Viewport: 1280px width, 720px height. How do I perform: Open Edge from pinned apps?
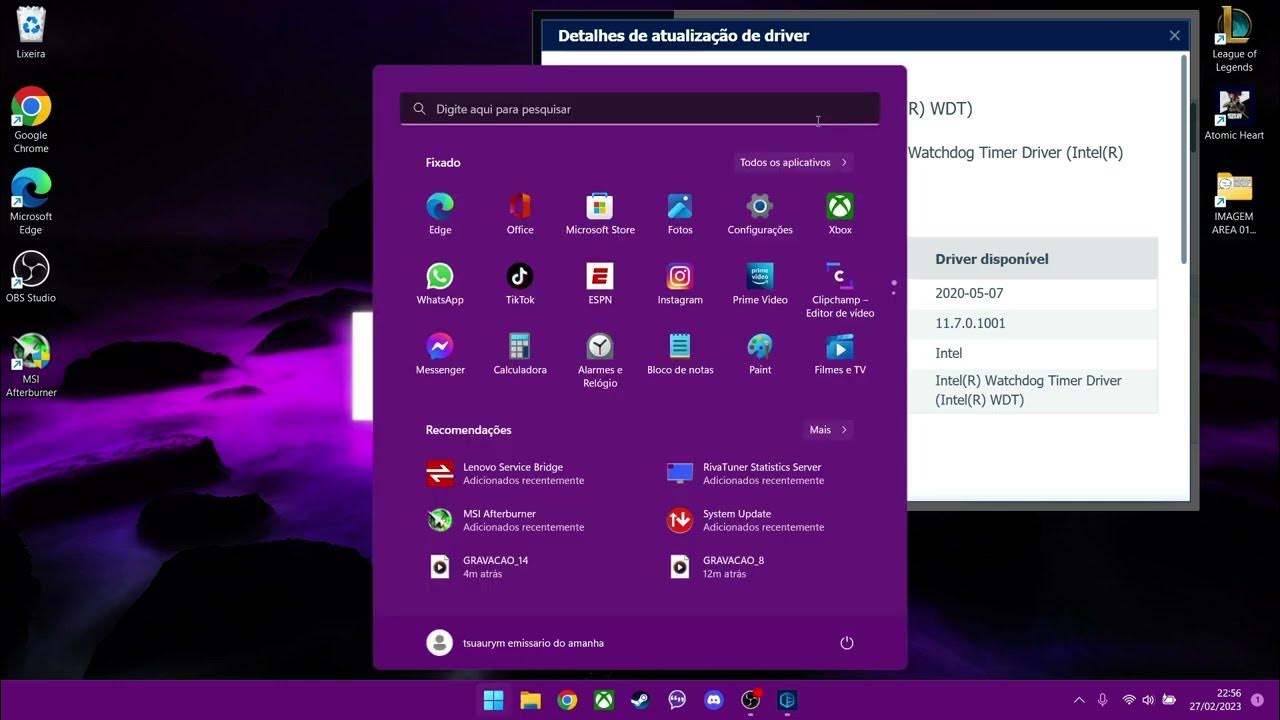440,215
